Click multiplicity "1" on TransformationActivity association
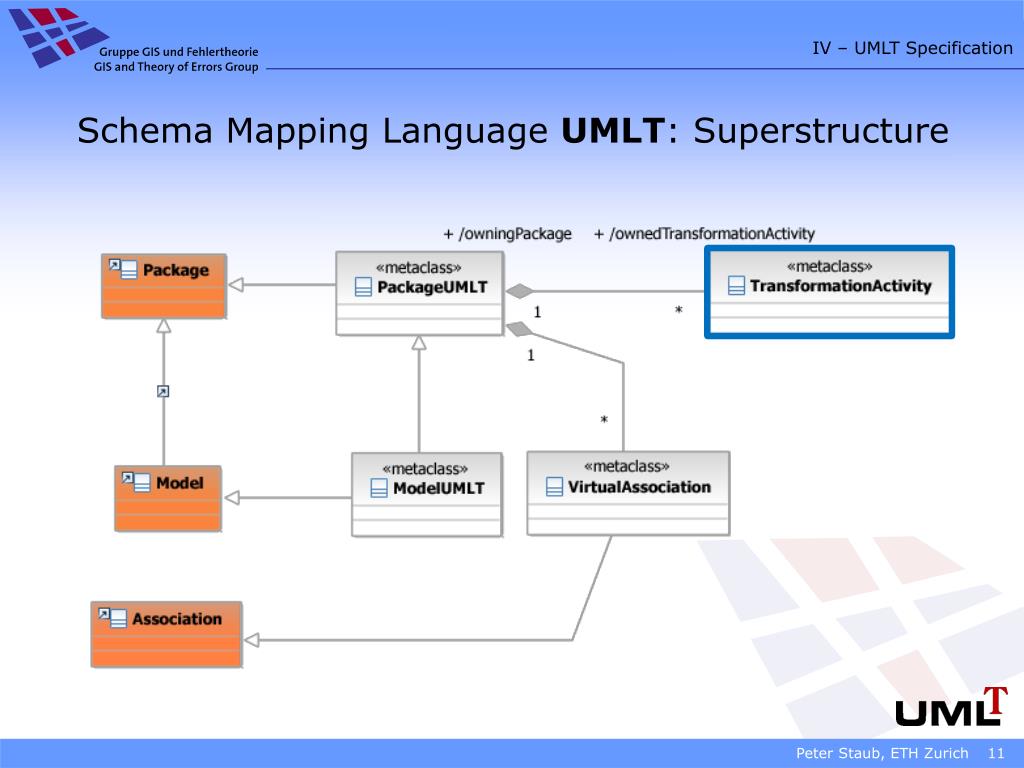Image resolution: width=1024 pixels, height=768 pixels. click(x=537, y=312)
